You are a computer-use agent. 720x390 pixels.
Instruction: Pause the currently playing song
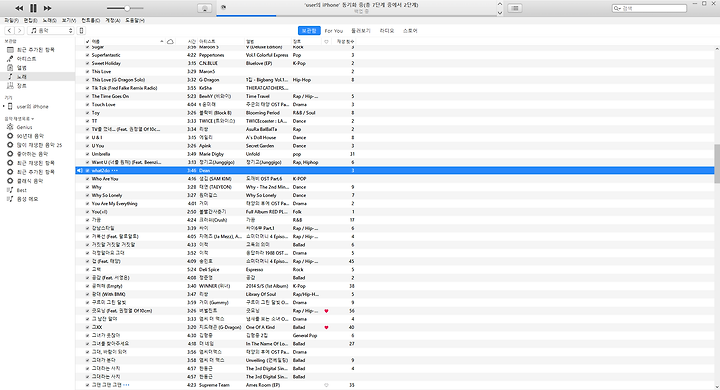tap(34, 8)
